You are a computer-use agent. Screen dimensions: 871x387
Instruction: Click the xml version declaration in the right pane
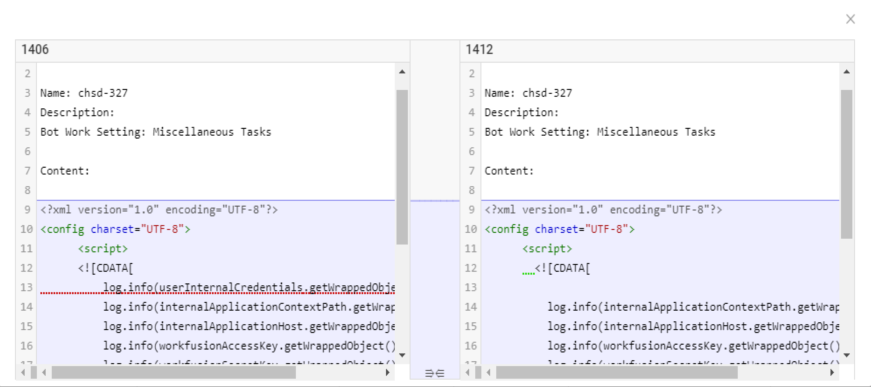click(603, 210)
